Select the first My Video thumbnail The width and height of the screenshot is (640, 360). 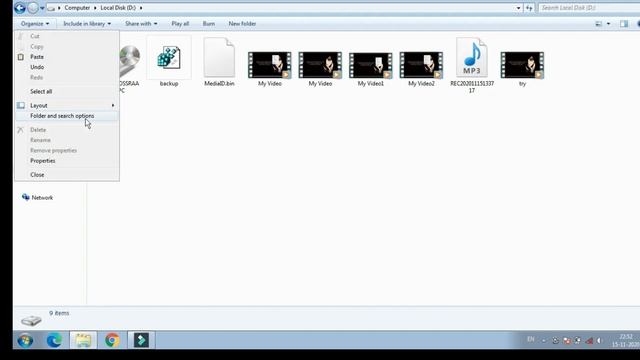(x=269, y=65)
